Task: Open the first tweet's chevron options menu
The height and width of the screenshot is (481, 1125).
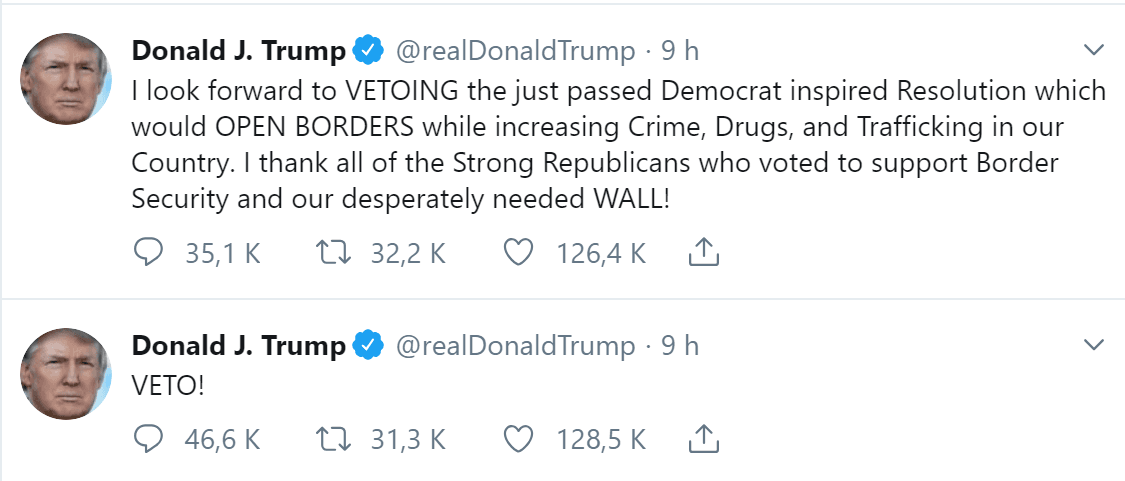Action: [1093, 50]
